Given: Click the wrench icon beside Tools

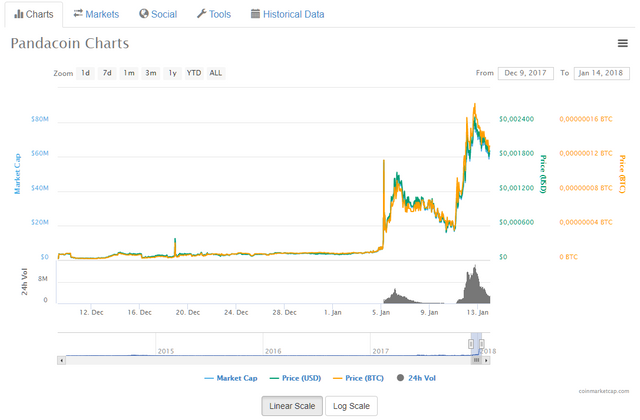Looking at the screenshot, I should pos(202,14).
